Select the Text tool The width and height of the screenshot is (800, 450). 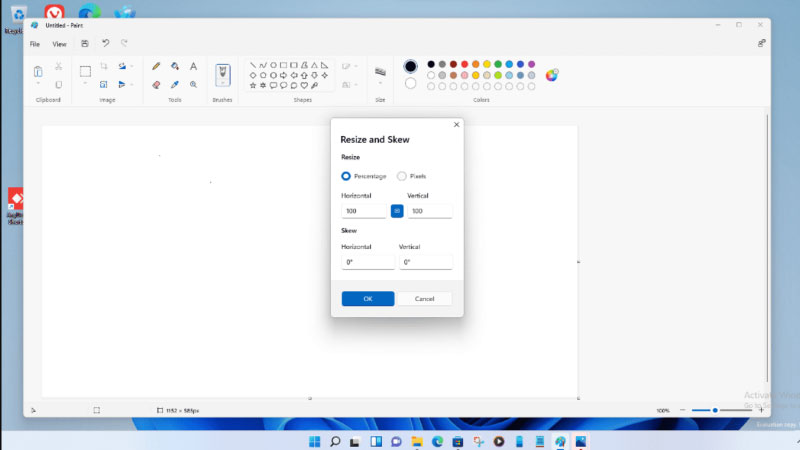tap(193, 66)
